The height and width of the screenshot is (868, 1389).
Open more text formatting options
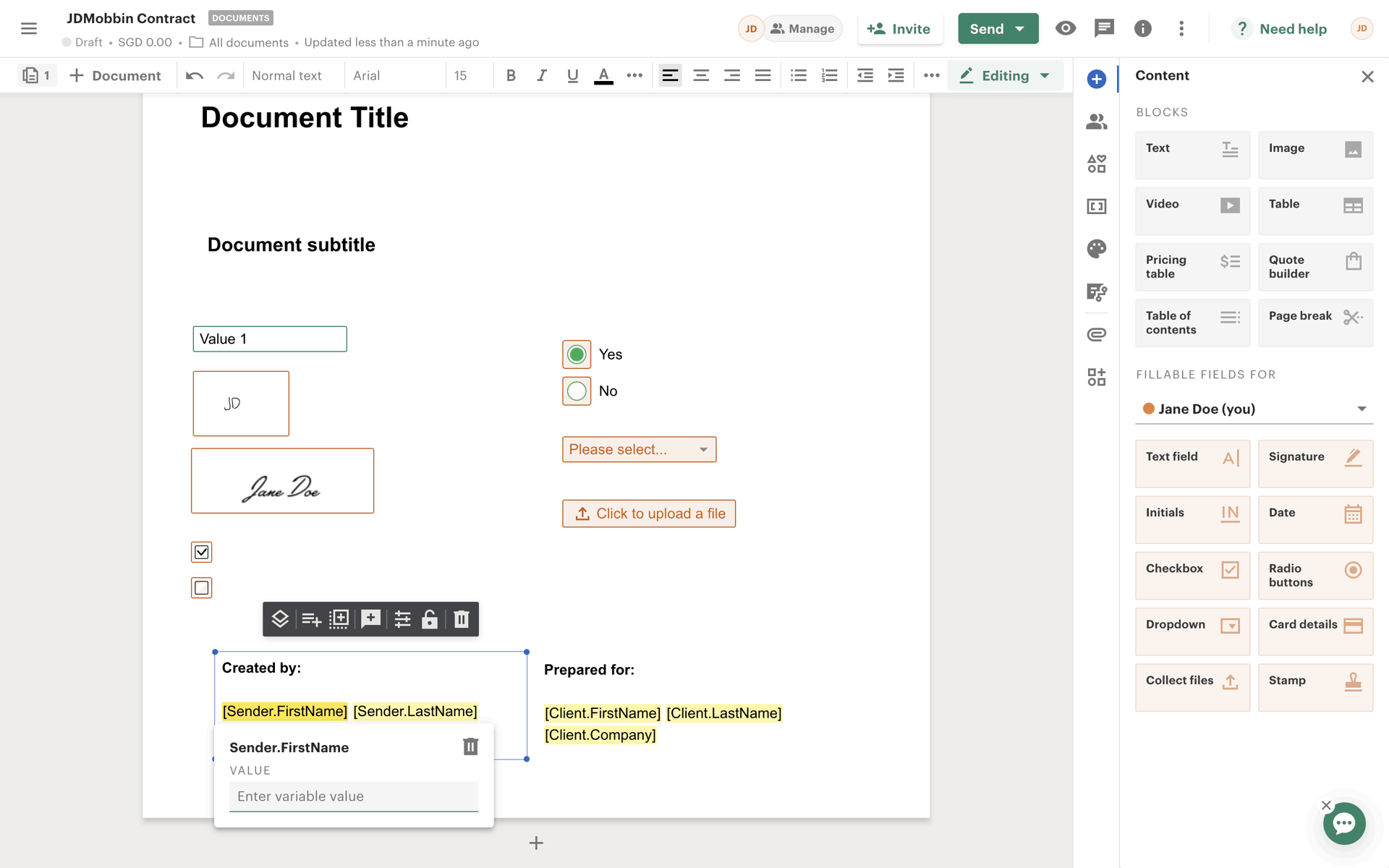point(634,75)
